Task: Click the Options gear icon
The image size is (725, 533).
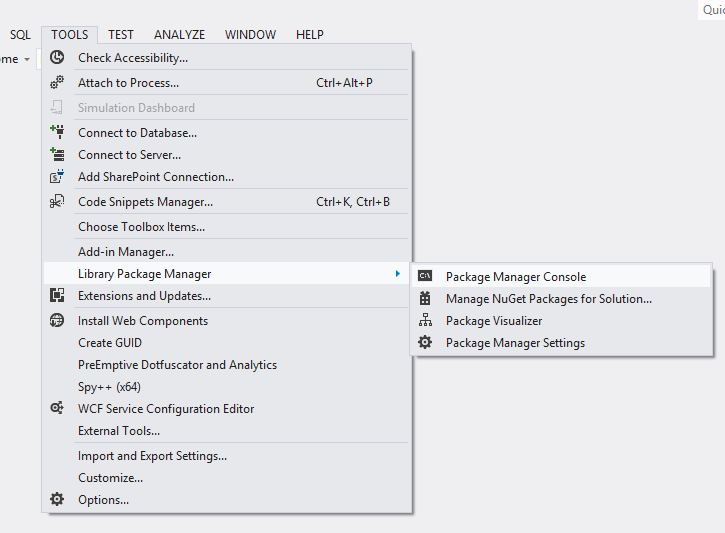Action: click(57, 500)
